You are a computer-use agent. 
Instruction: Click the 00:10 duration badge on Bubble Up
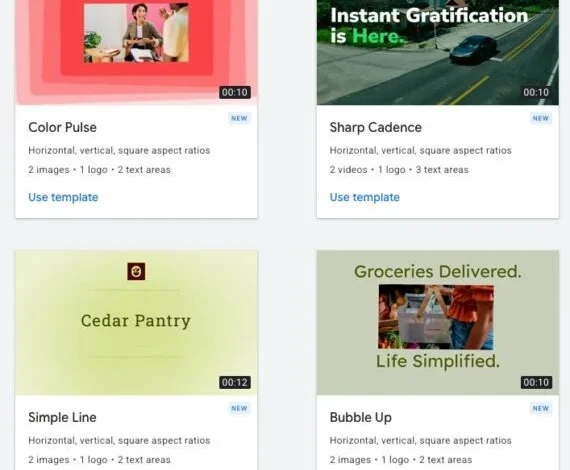click(536, 382)
